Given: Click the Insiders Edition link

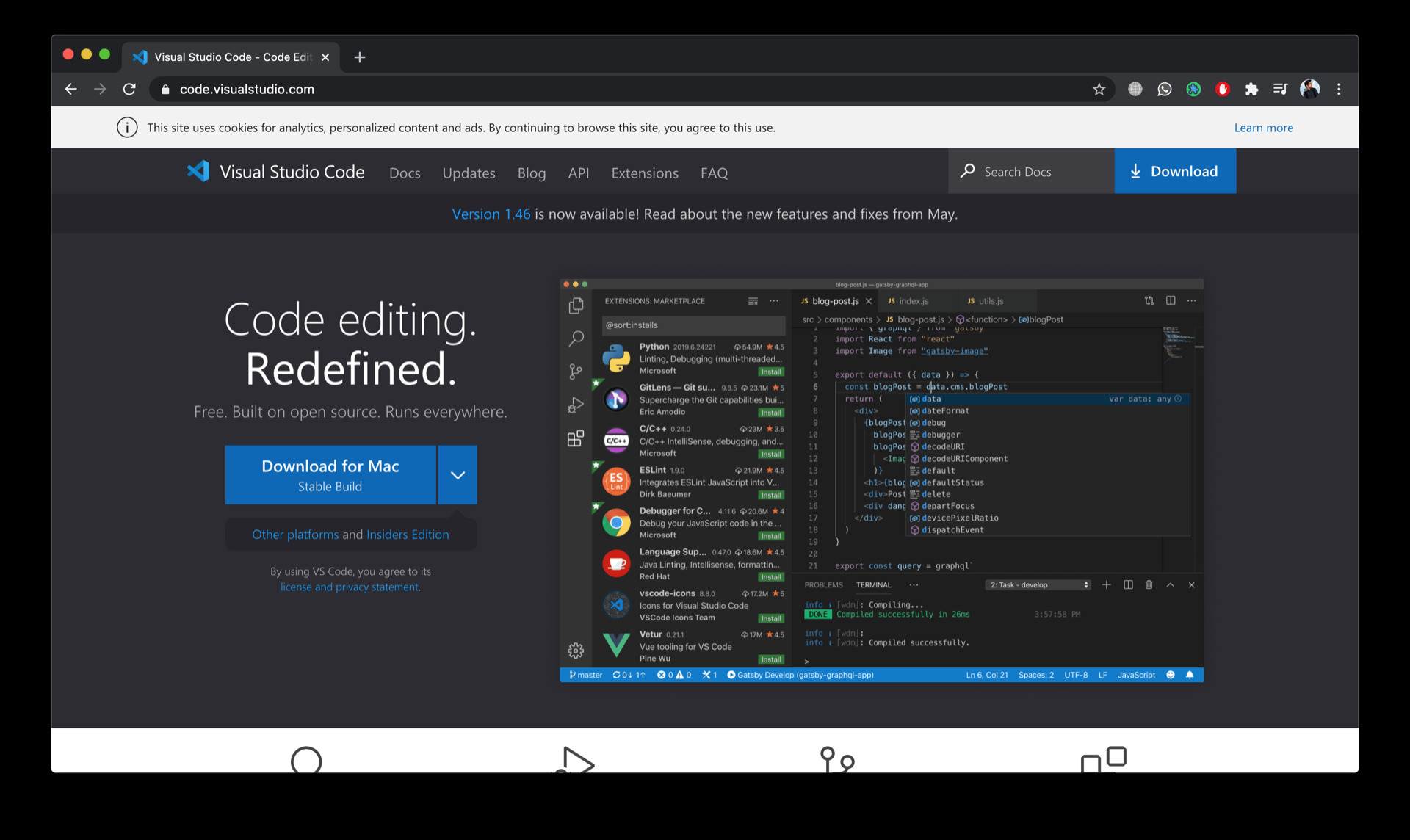Looking at the screenshot, I should point(407,533).
